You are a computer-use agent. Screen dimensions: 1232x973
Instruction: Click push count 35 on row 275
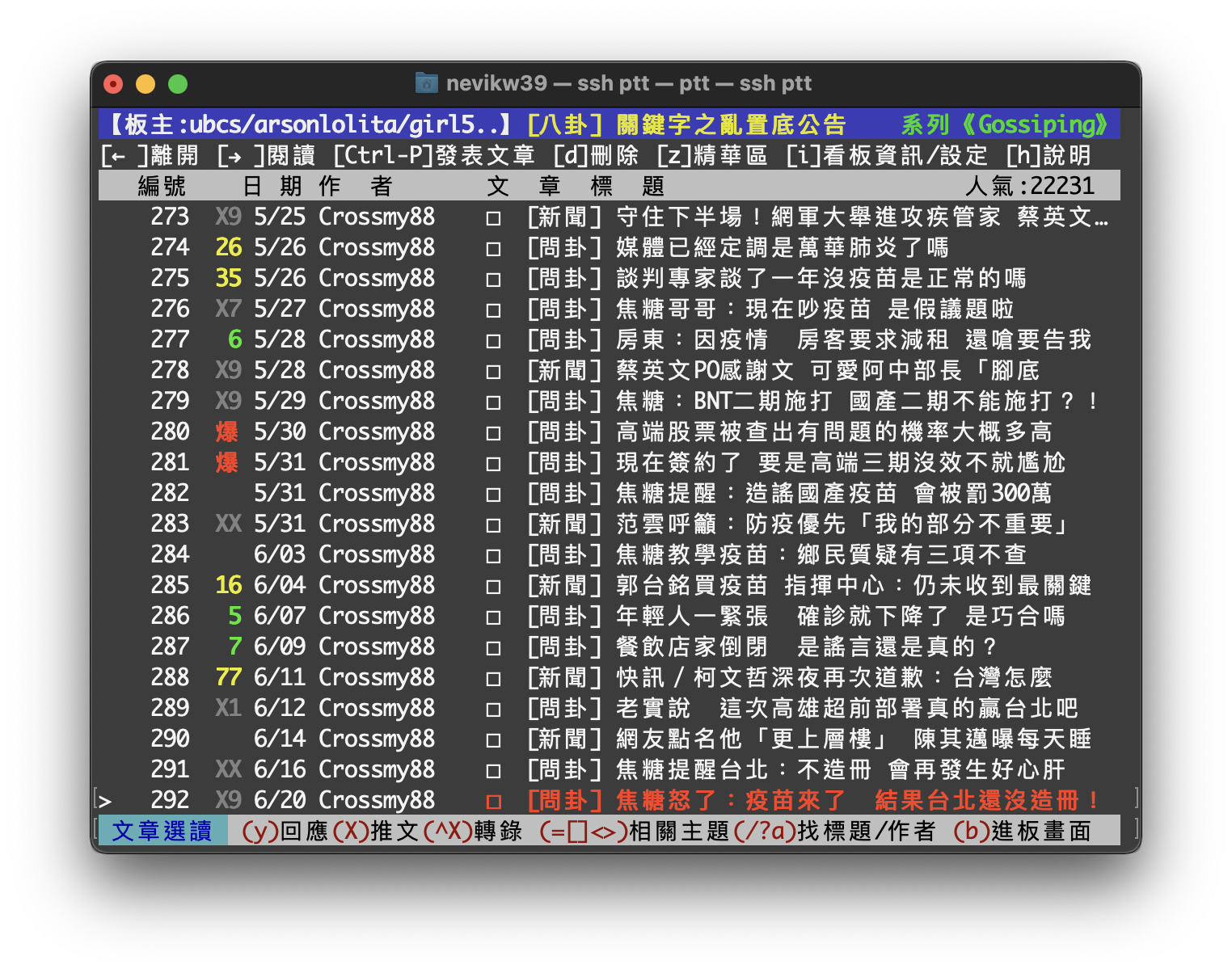coord(229,278)
